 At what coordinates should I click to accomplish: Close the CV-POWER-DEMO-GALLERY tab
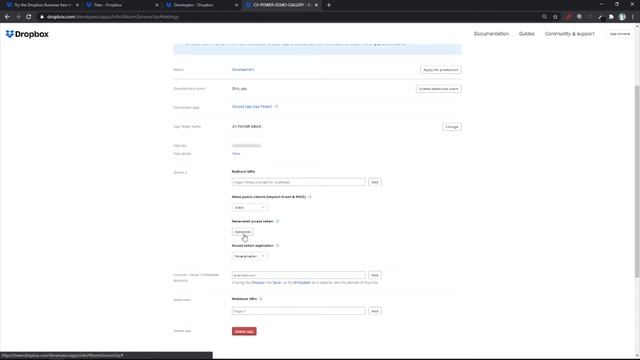pyautogui.click(x=316, y=5)
